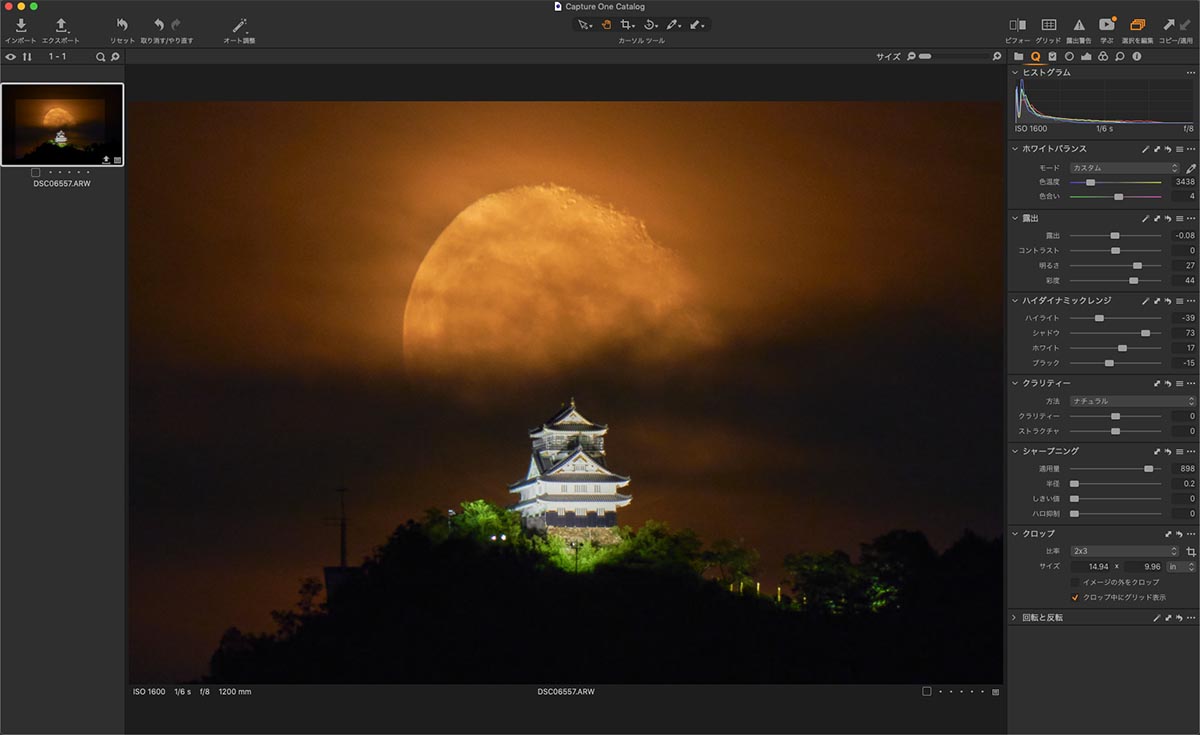
Task: Check the イメージの外をクロップ checkbox
Action: 1075,582
